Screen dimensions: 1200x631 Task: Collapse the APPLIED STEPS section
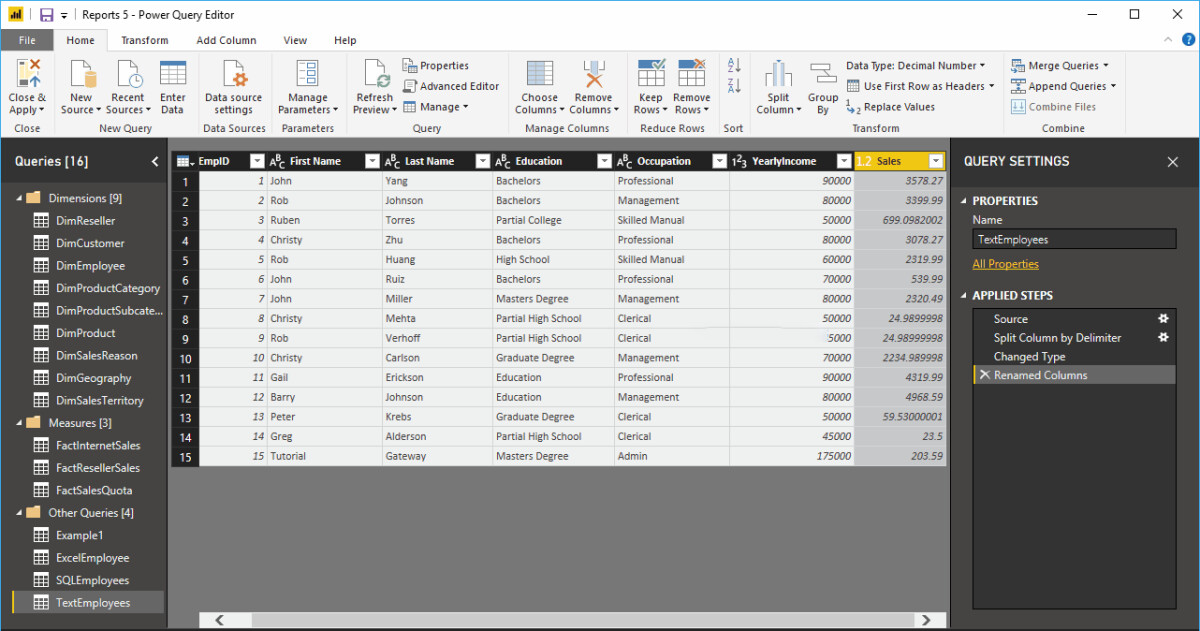(964, 296)
